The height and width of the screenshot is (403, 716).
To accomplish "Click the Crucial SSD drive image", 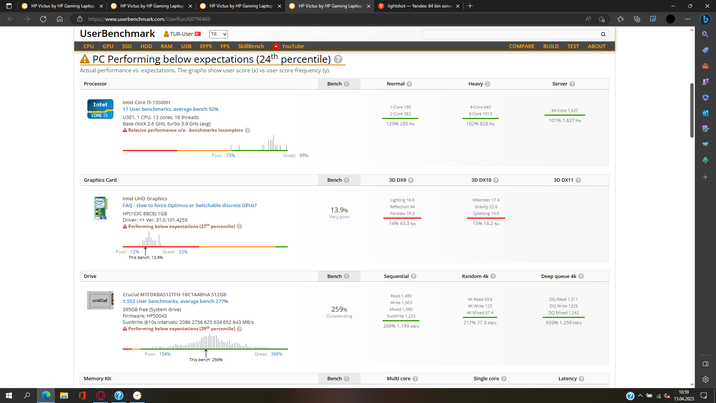I will pyautogui.click(x=100, y=300).
